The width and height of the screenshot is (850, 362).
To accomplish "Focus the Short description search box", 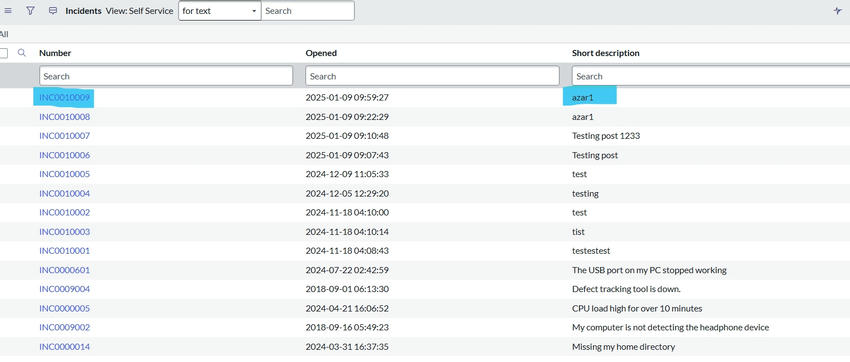I will pyautogui.click(x=711, y=76).
